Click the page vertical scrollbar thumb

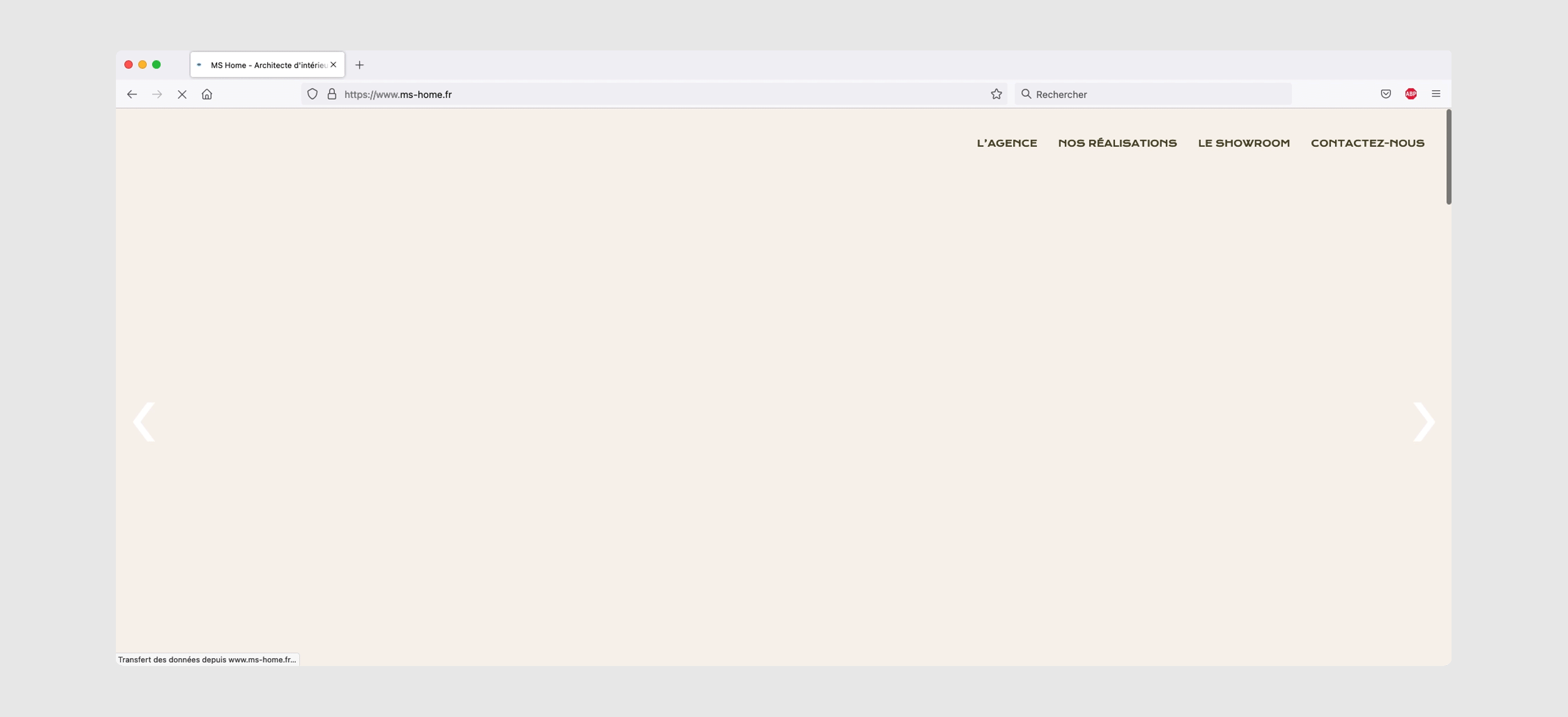click(1449, 157)
